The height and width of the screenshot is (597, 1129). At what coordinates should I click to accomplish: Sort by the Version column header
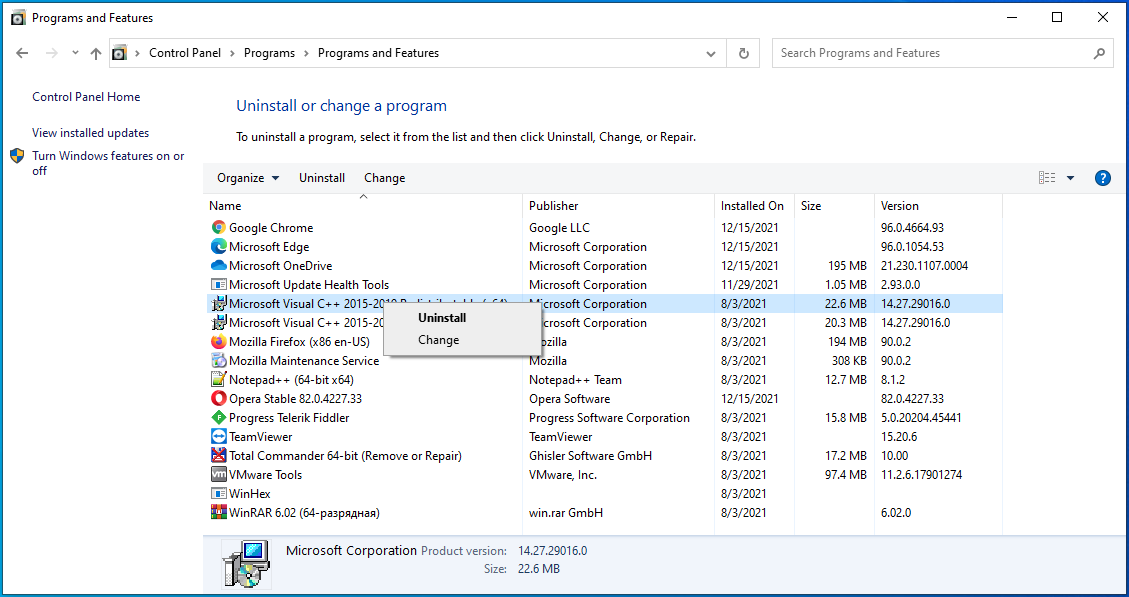pyautogui.click(x=938, y=206)
